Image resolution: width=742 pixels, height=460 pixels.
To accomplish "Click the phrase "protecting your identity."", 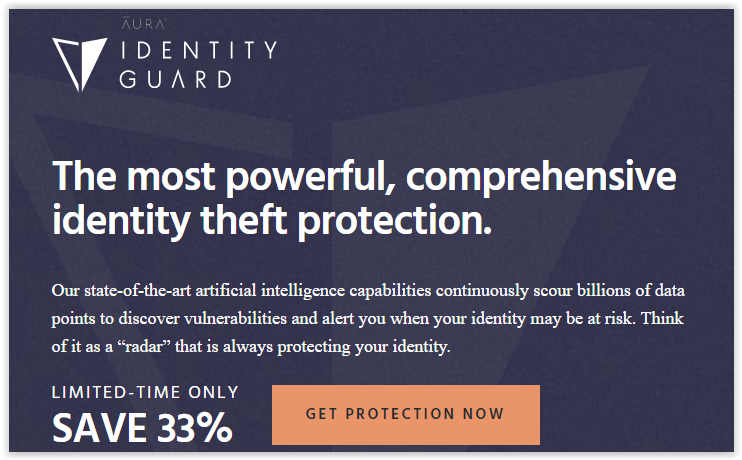I will pos(363,347).
